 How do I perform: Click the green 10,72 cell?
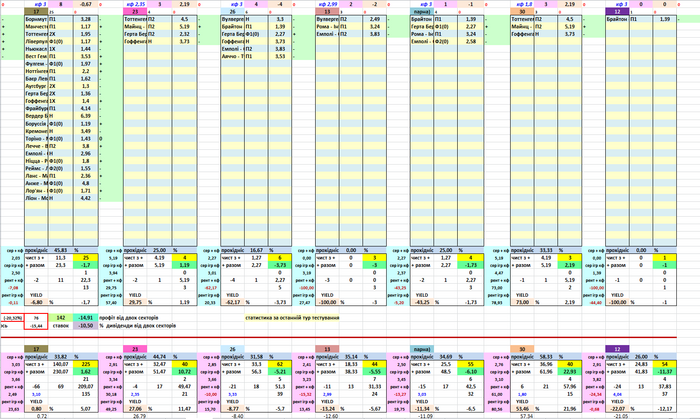pyautogui.click(x=184, y=372)
